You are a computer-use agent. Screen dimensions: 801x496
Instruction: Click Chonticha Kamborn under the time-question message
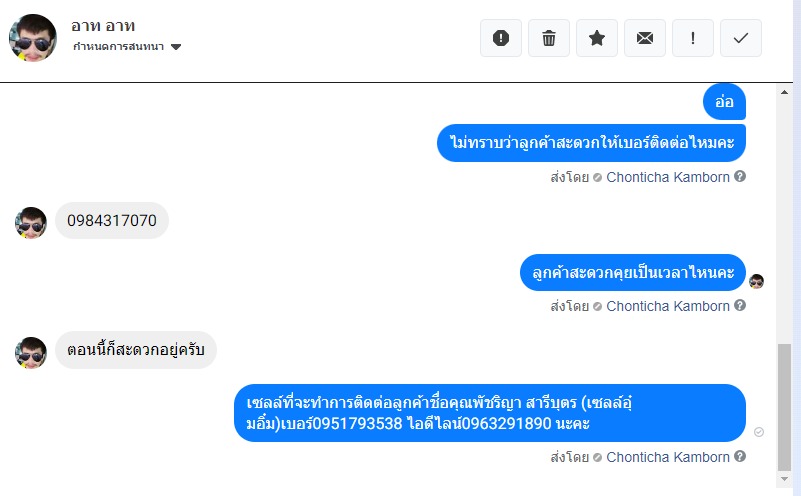point(667,306)
